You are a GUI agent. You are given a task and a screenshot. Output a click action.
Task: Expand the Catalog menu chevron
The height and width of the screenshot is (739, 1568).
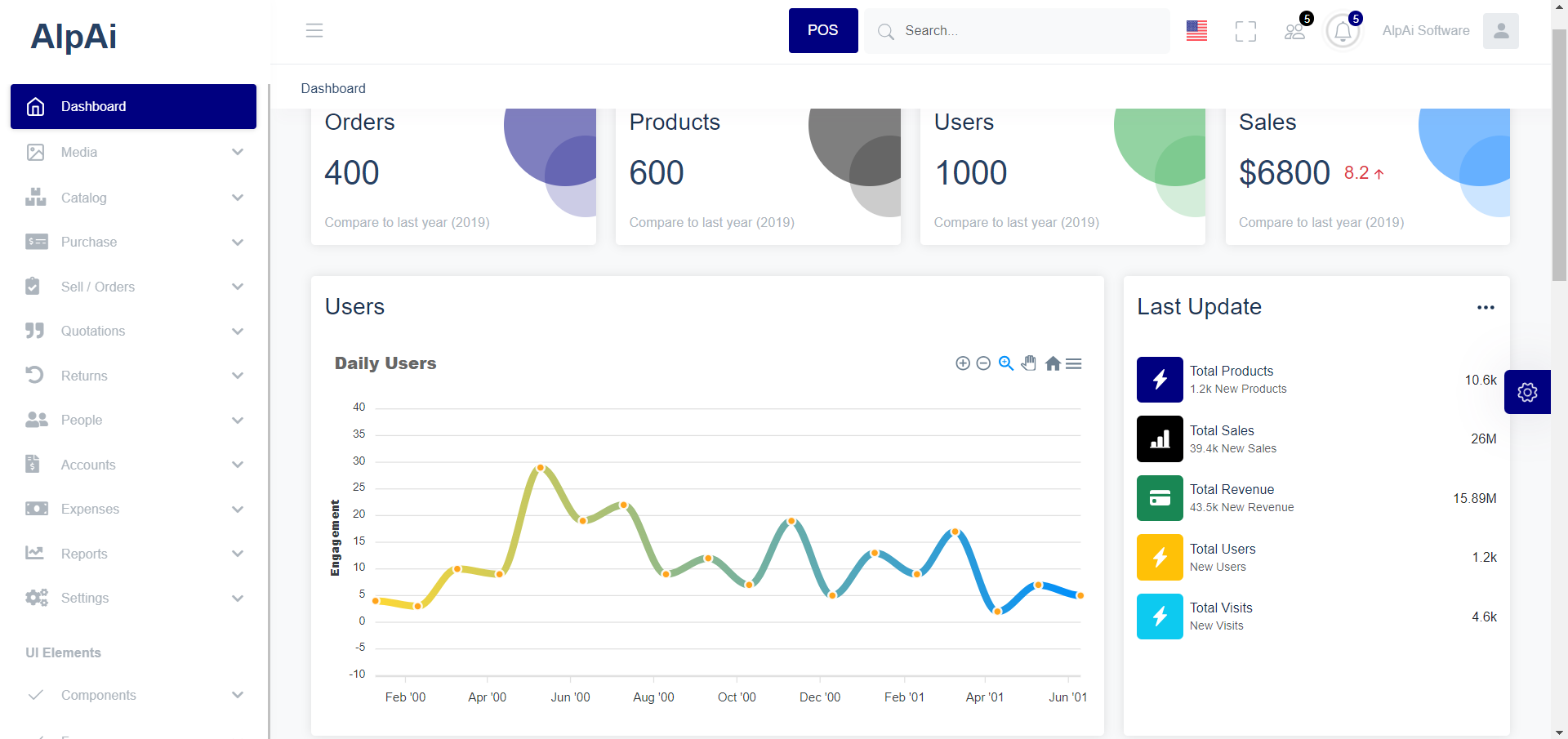(238, 198)
